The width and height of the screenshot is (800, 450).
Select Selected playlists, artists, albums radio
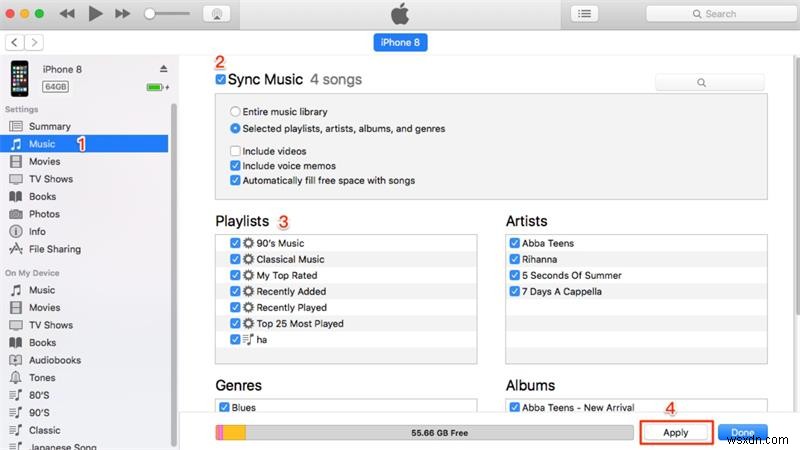click(x=235, y=129)
